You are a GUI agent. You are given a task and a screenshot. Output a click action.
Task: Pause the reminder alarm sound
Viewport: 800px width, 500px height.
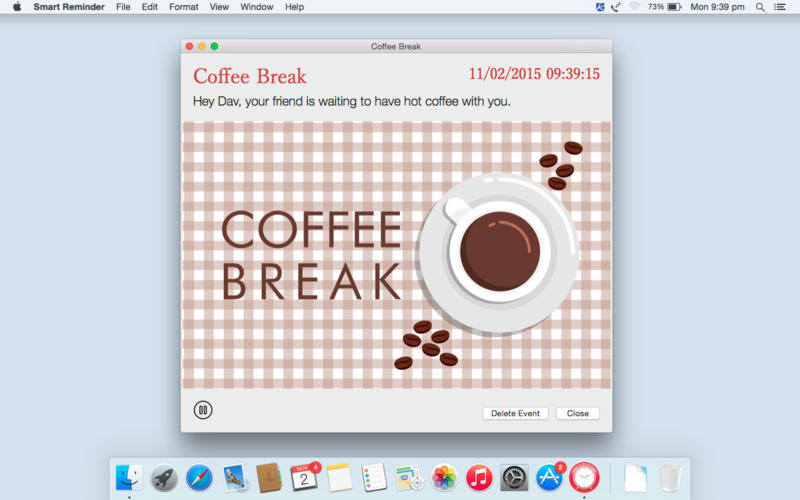[x=203, y=410]
